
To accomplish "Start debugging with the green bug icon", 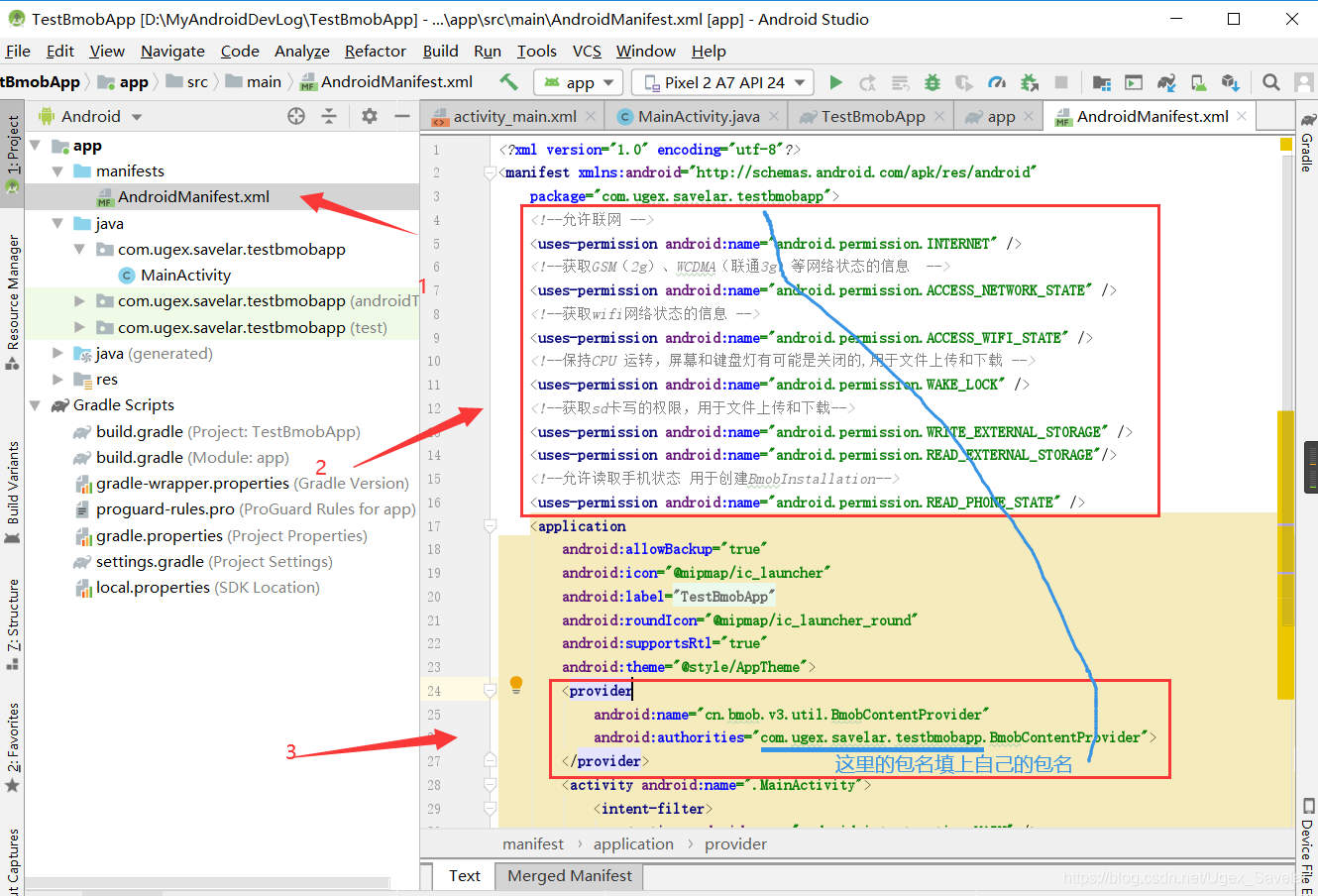I will tap(932, 82).
